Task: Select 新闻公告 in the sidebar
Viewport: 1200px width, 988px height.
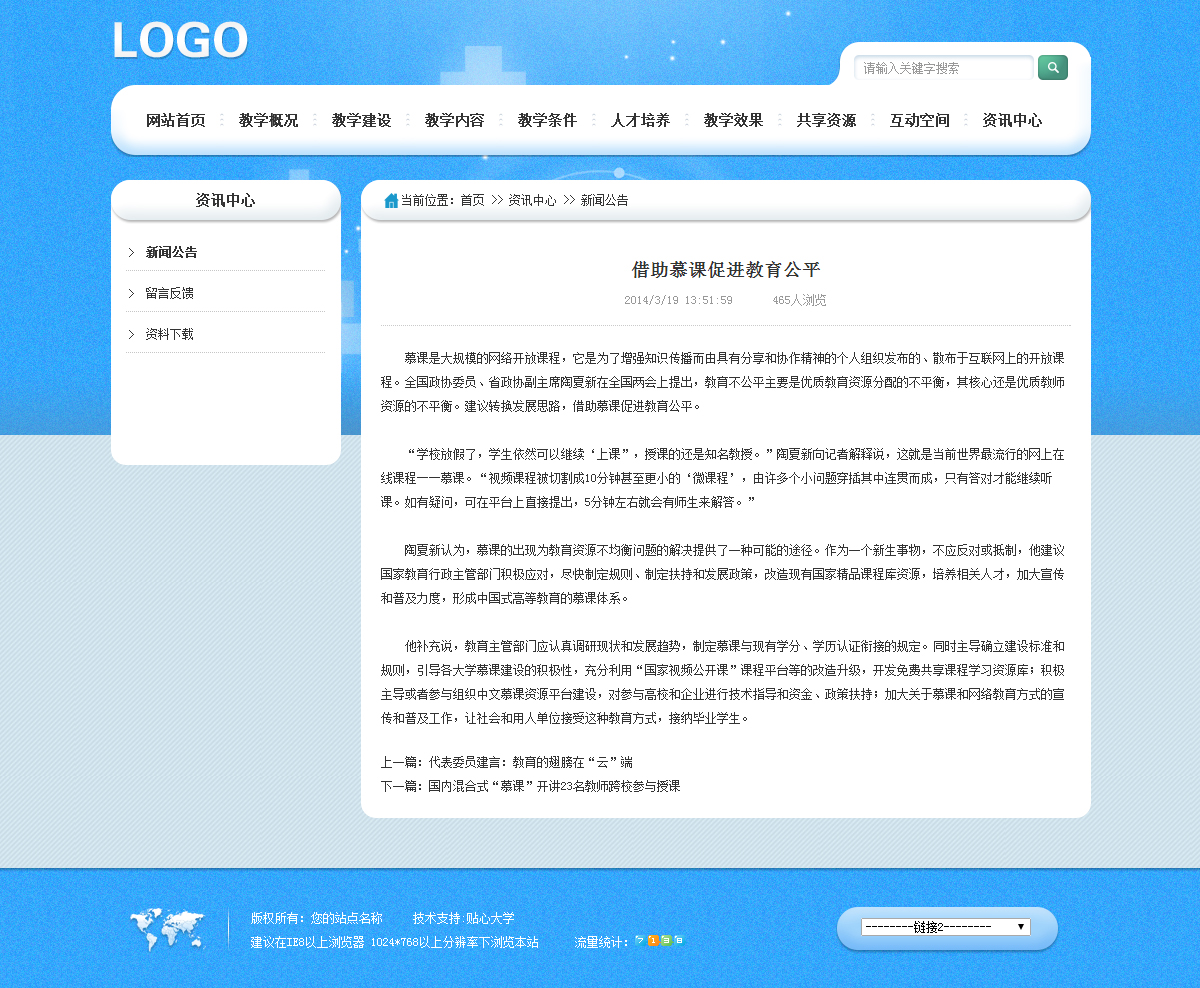Action: tap(171, 252)
